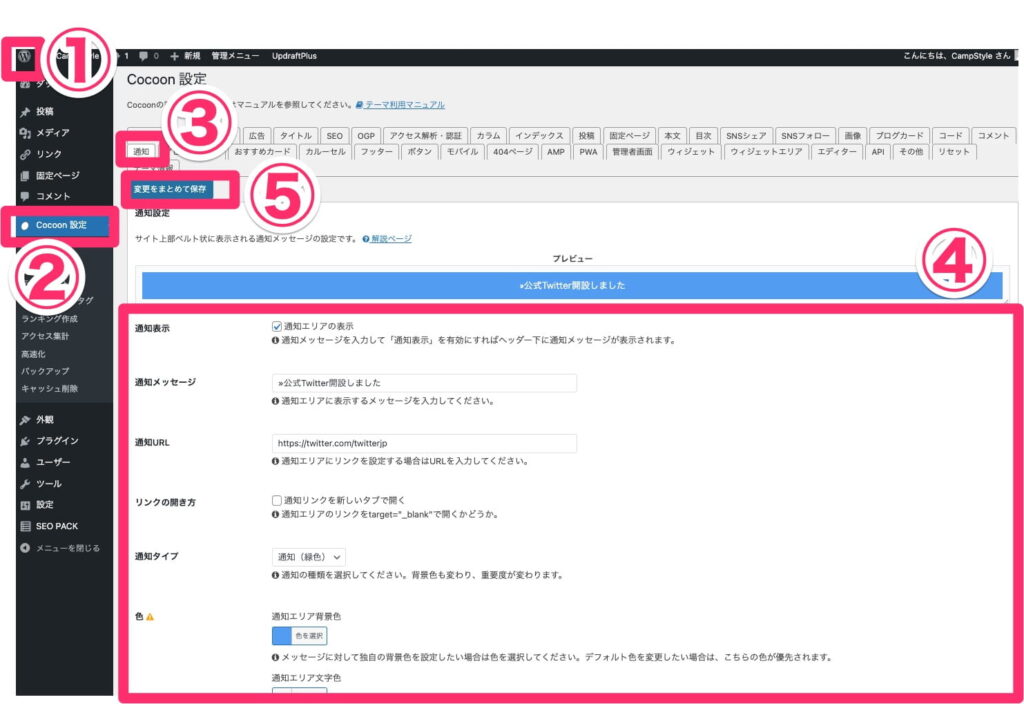This screenshot has width=1024, height=704.
Task: Click the paintbrush icon next to 外観
Action: click(x=25, y=420)
